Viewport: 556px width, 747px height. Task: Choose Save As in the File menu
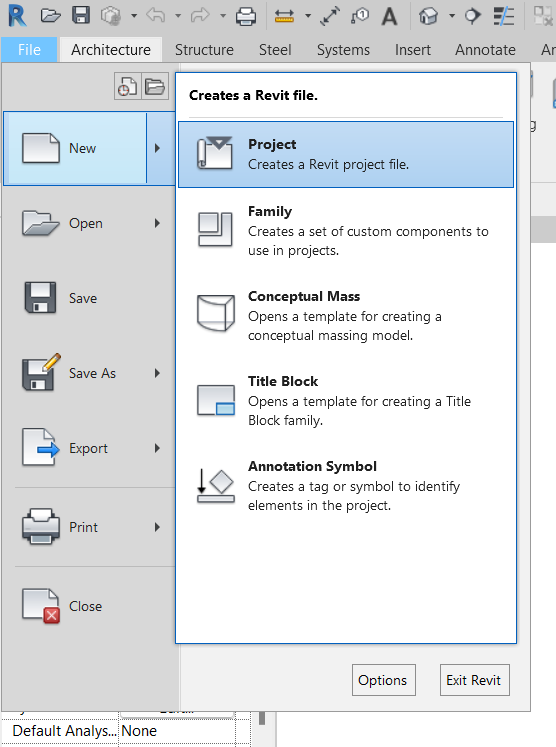pyautogui.click(x=89, y=373)
